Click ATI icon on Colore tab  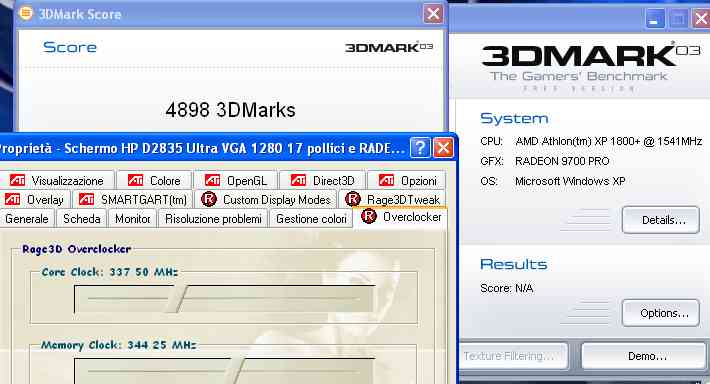pyautogui.click(x=135, y=180)
